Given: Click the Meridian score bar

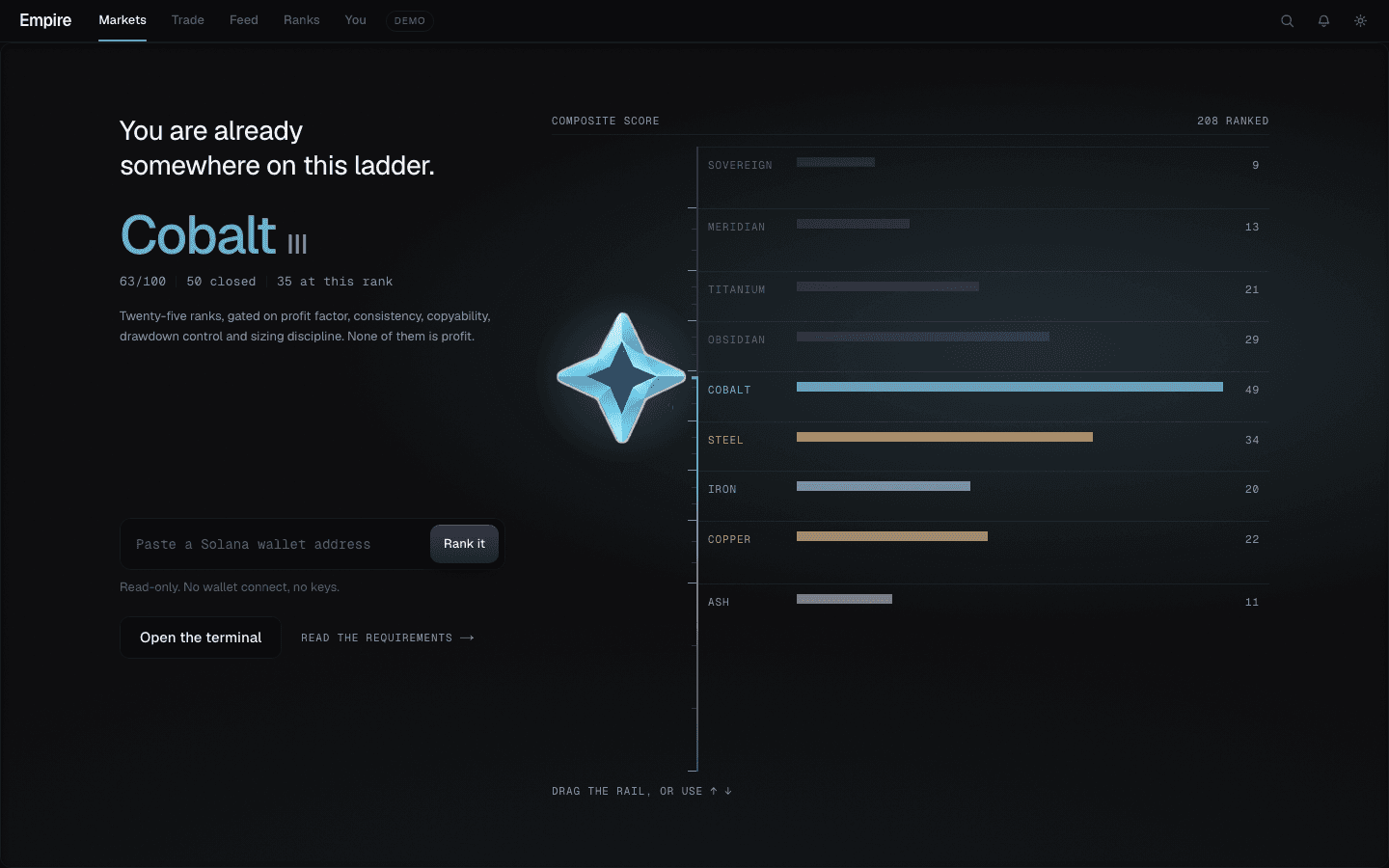Looking at the screenshot, I should (x=853, y=224).
